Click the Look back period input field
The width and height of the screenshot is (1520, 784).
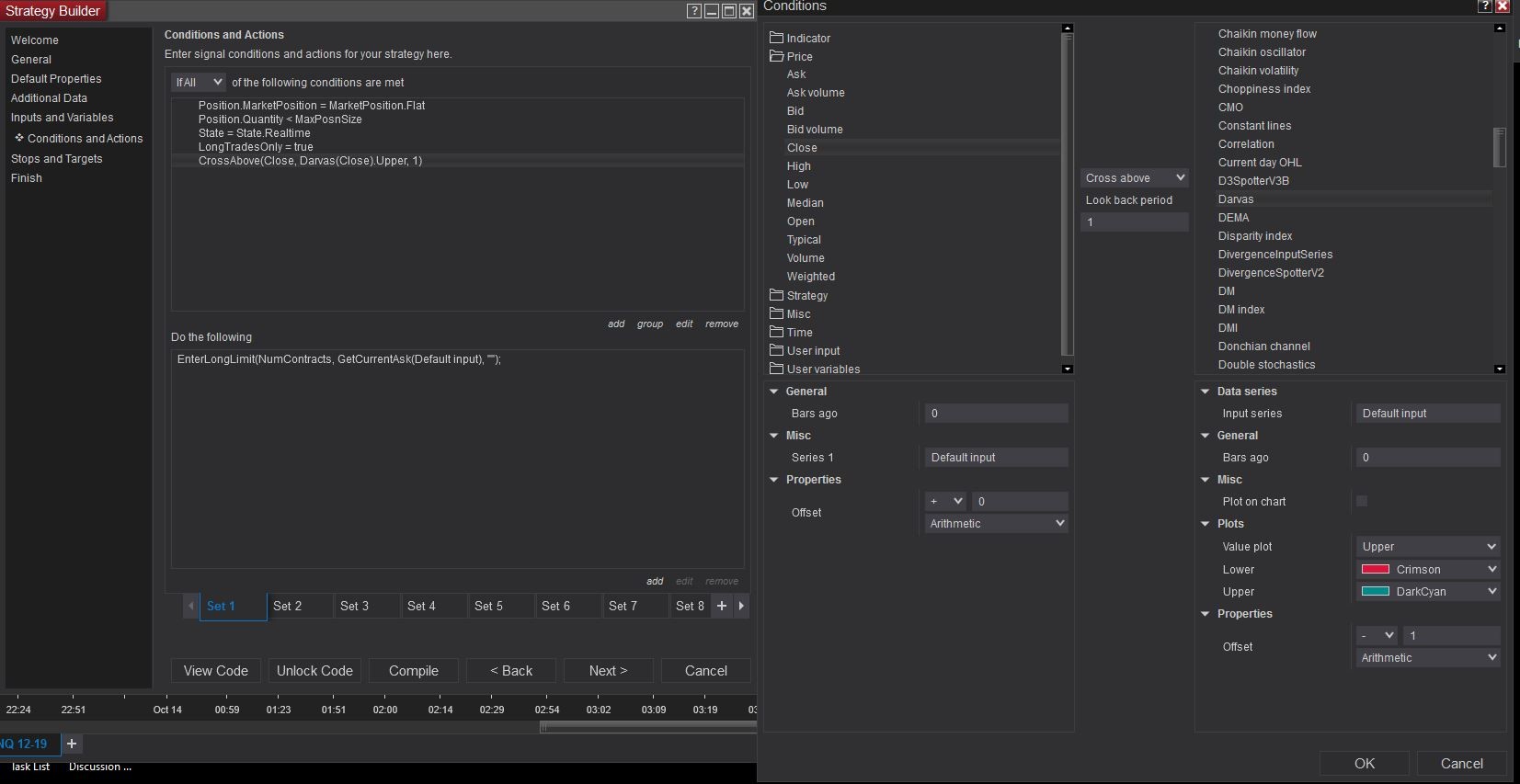pos(1135,222)
